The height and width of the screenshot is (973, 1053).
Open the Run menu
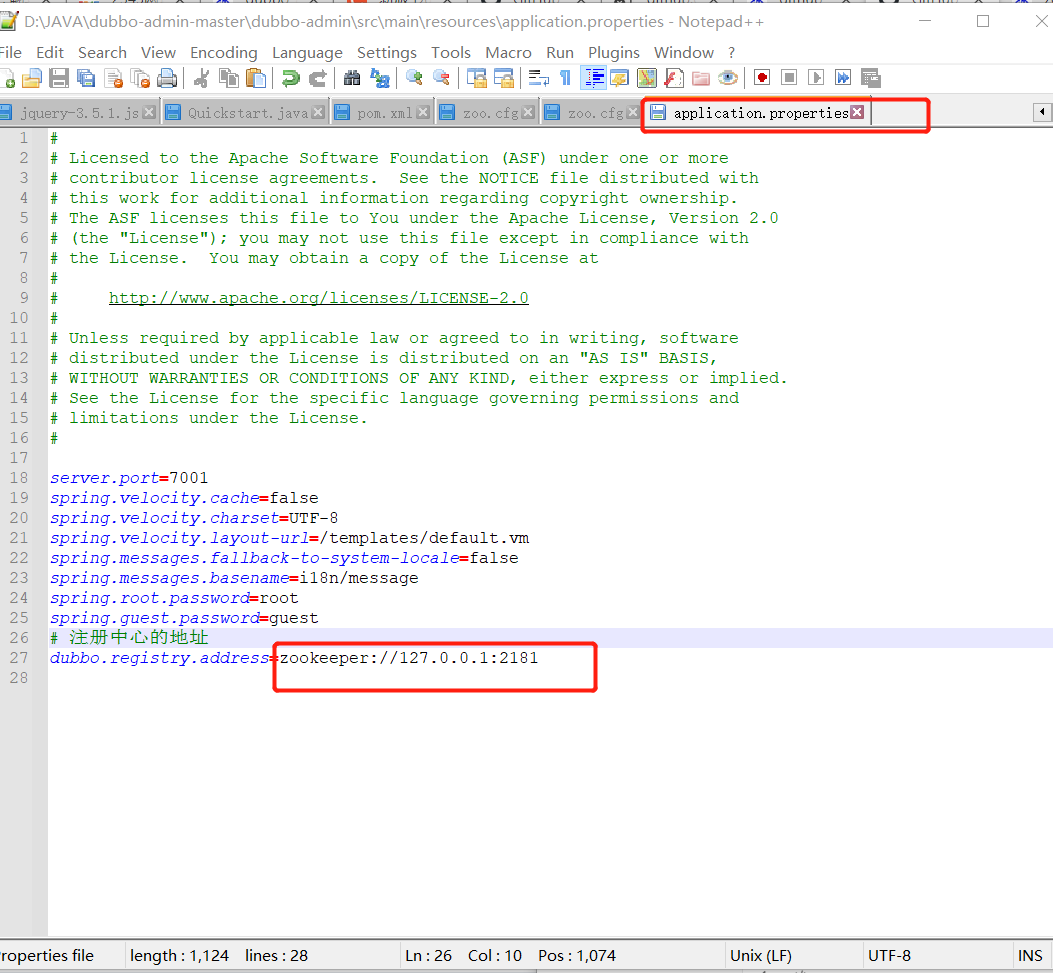pyautogui.click(x=560, y=52)
